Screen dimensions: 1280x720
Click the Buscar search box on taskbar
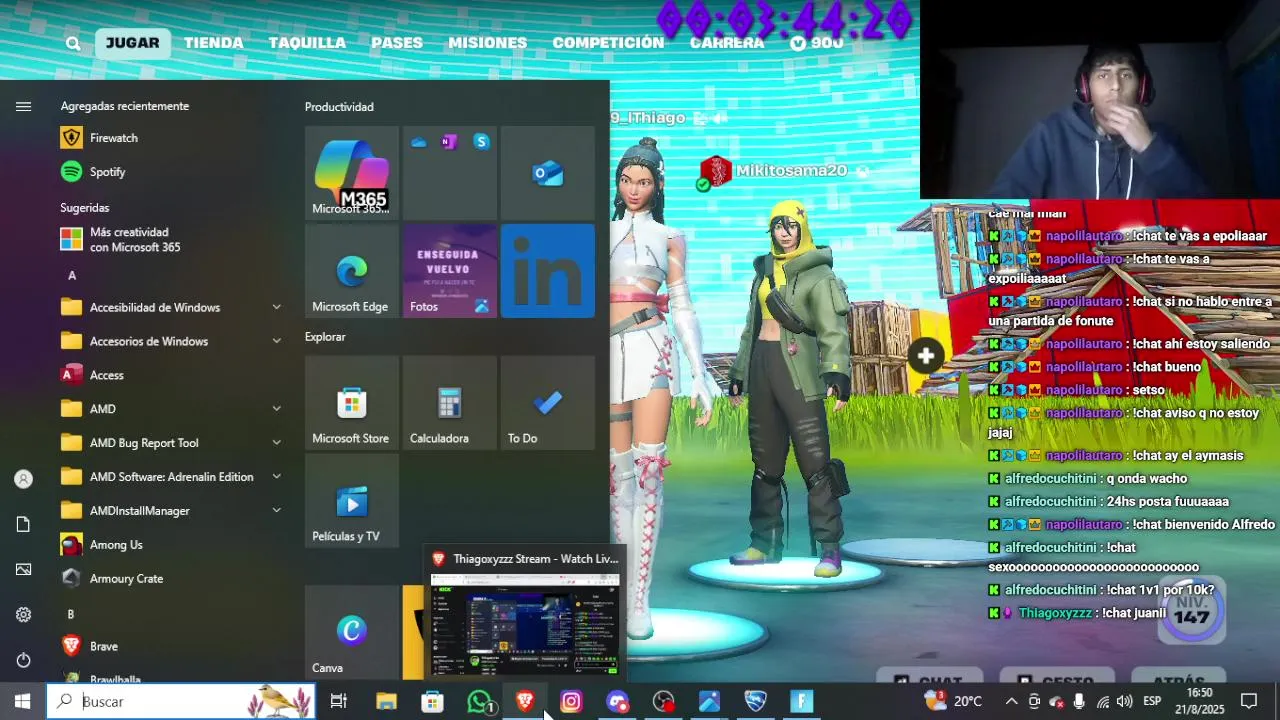click(181, 702)
